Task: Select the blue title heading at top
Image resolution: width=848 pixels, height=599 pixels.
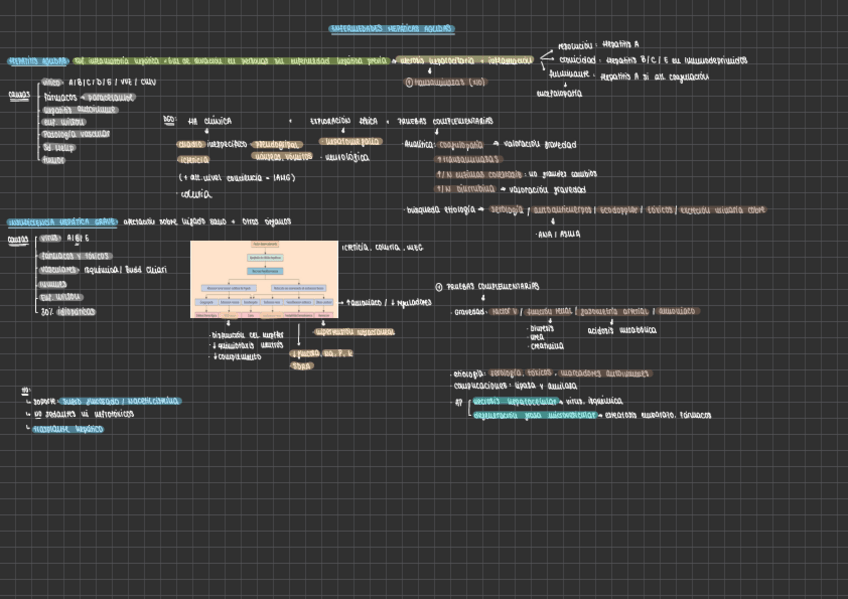Action: tap(392, 29)
